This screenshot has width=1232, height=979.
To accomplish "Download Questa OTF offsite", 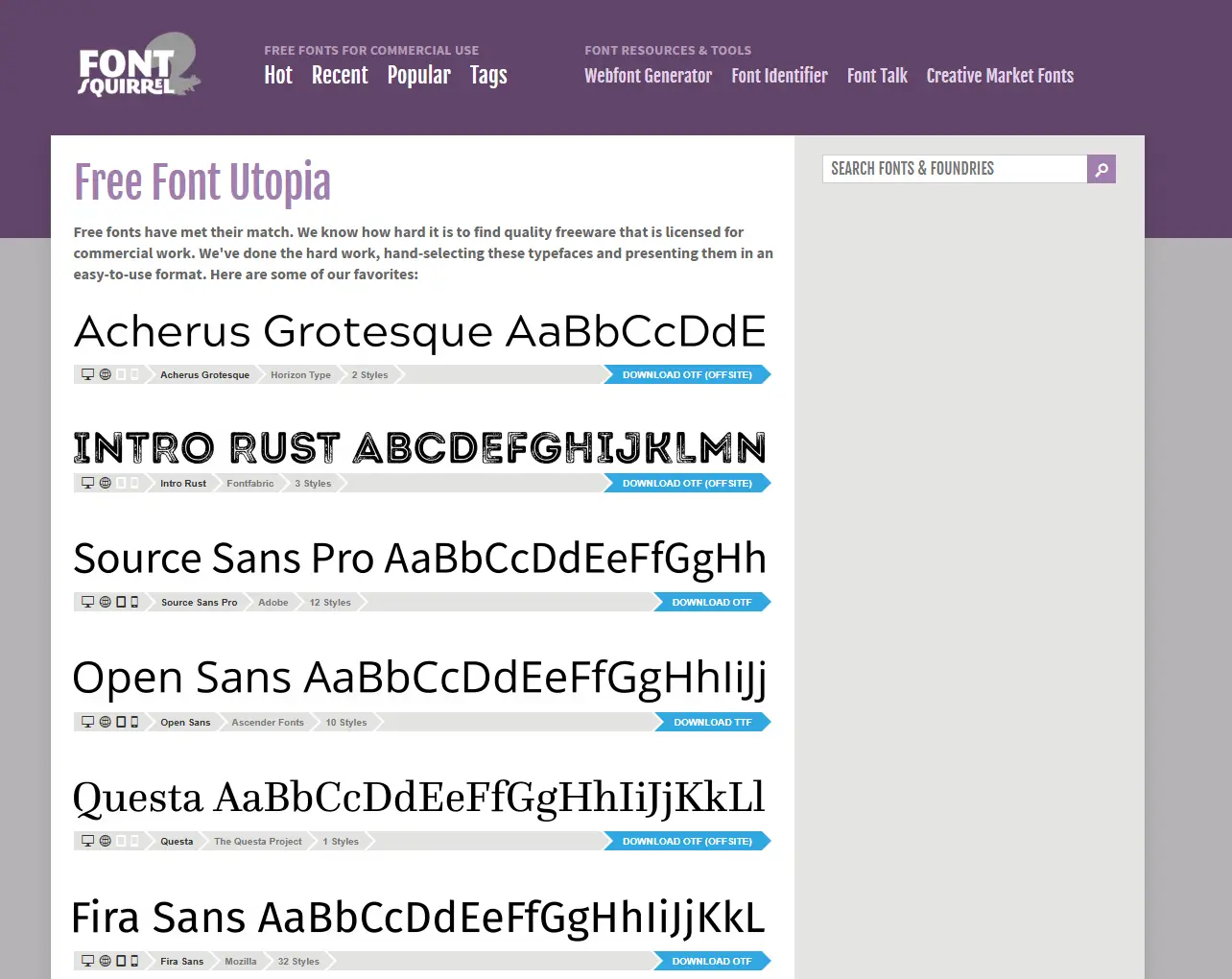I will click(x=687, y=841).
